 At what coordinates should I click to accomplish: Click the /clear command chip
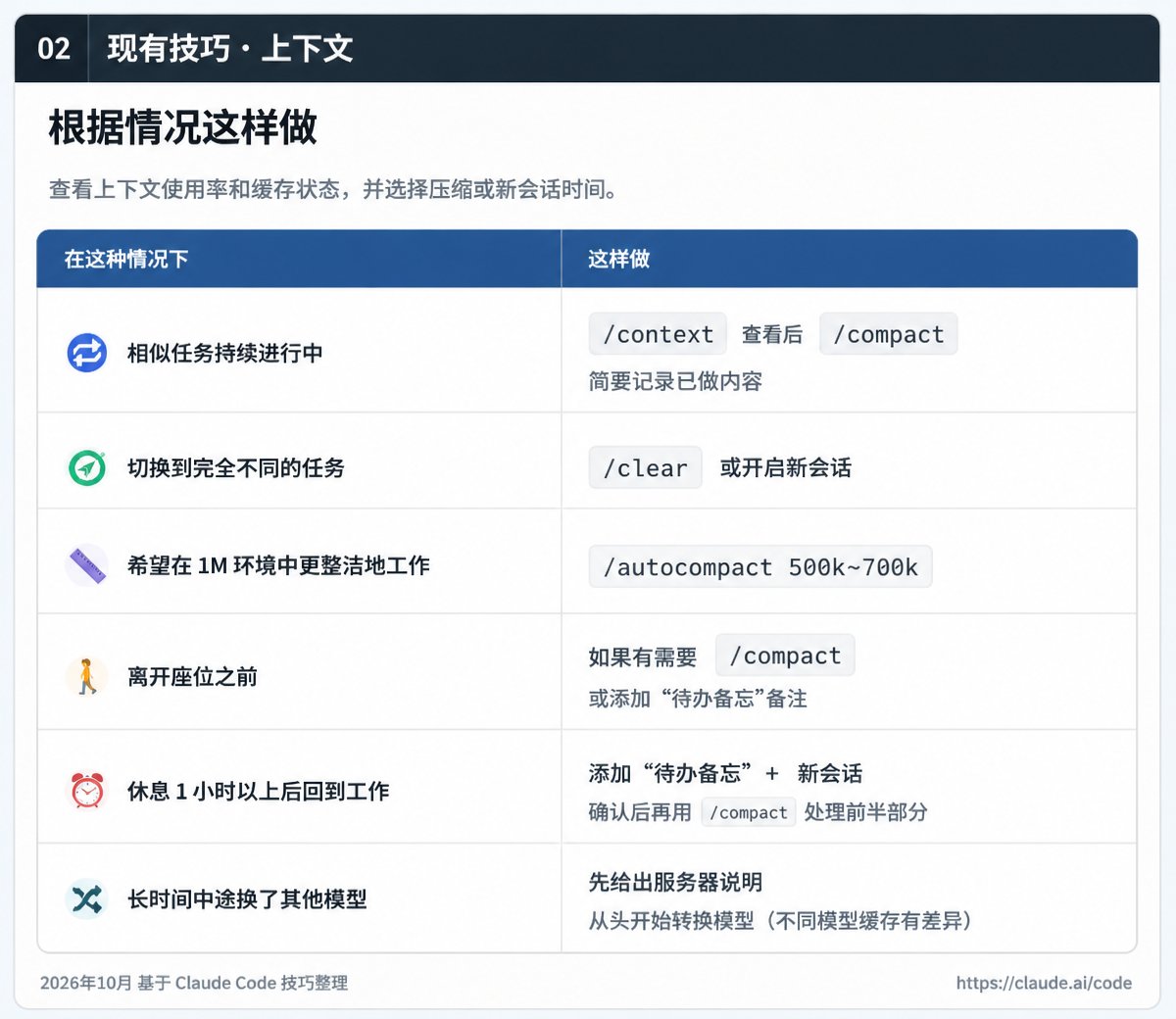pyautogui.click(x=645, y=468)
